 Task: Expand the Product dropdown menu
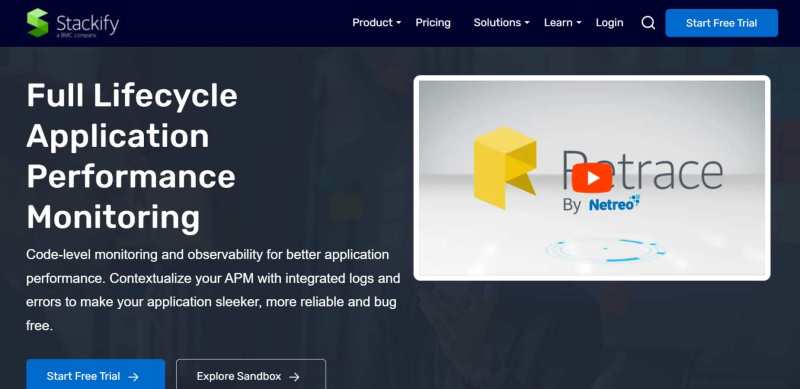coord(377,23)
